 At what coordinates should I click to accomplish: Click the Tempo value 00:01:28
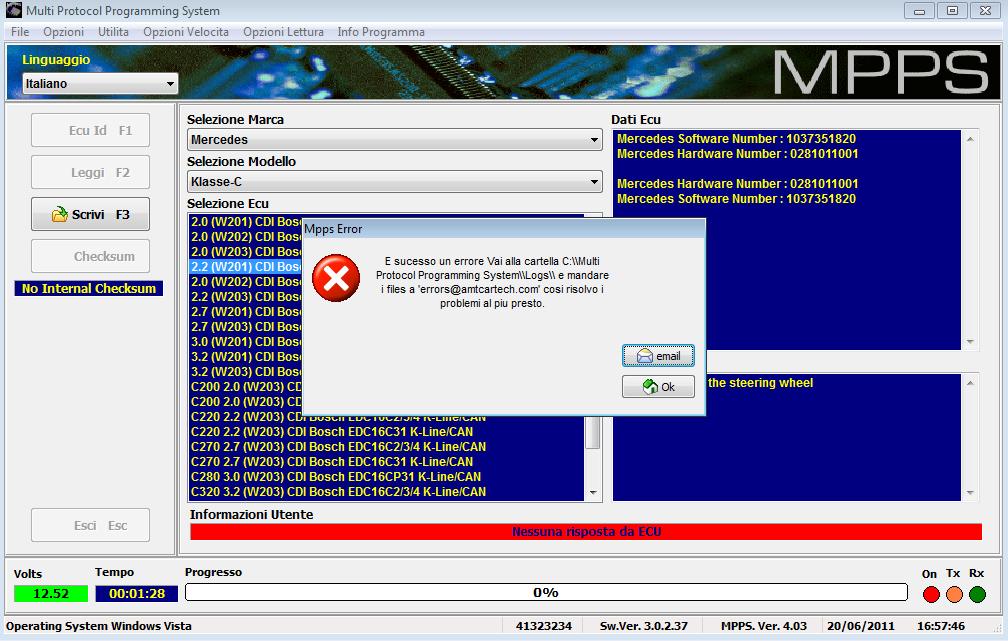[x=137, y=593]
